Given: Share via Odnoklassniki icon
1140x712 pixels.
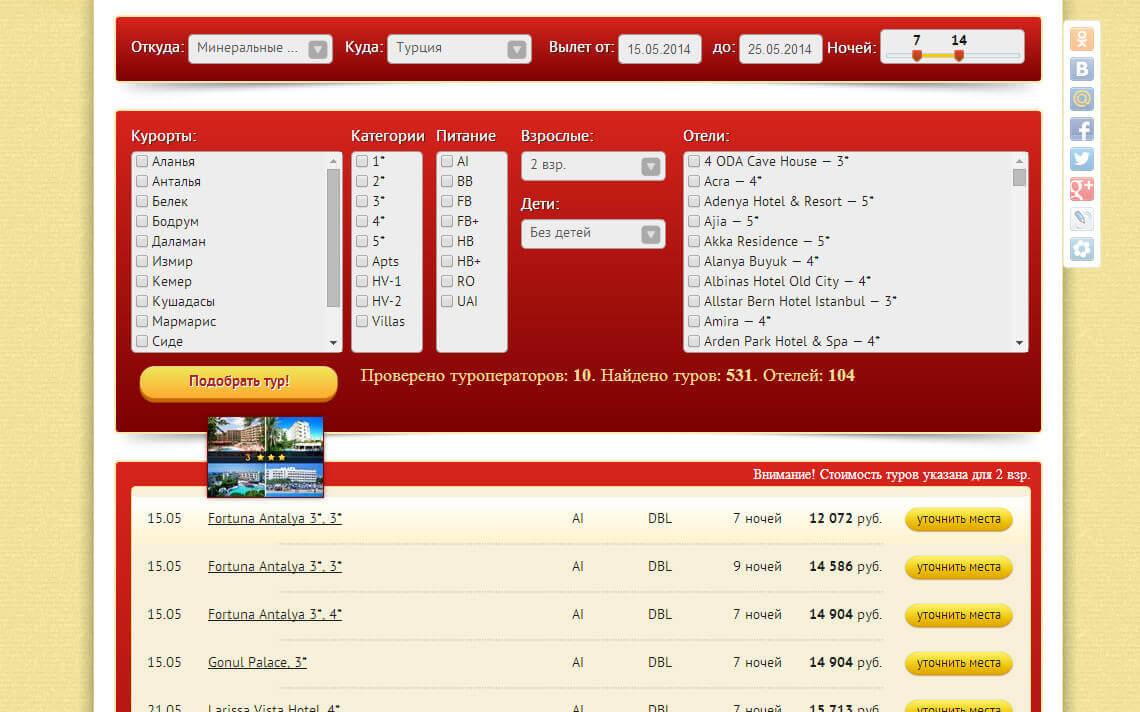Looking at the screenshot, I should 1081,39.
